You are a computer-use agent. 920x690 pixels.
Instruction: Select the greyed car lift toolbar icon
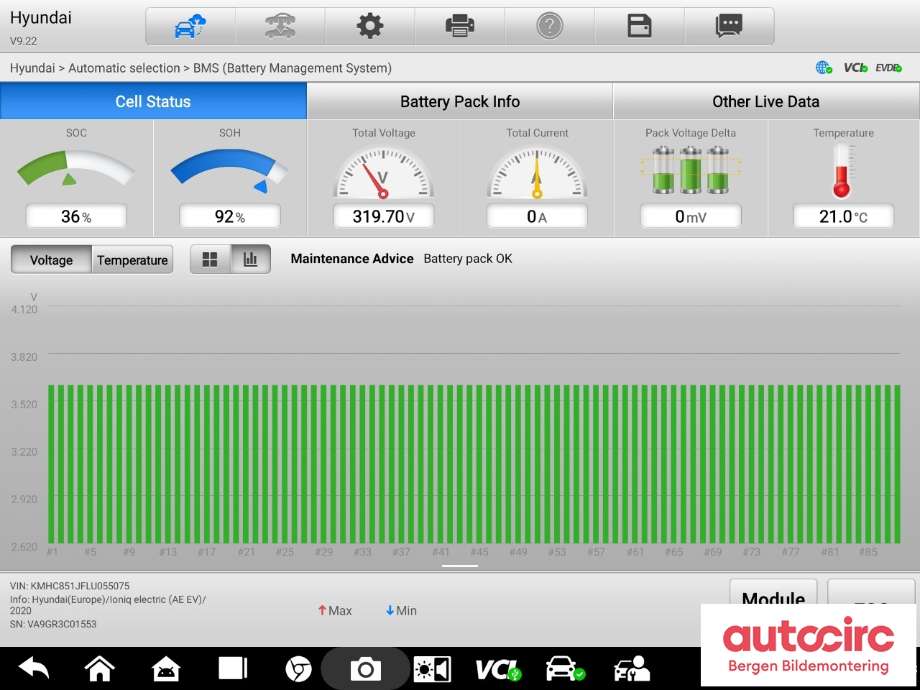point(280,26)
